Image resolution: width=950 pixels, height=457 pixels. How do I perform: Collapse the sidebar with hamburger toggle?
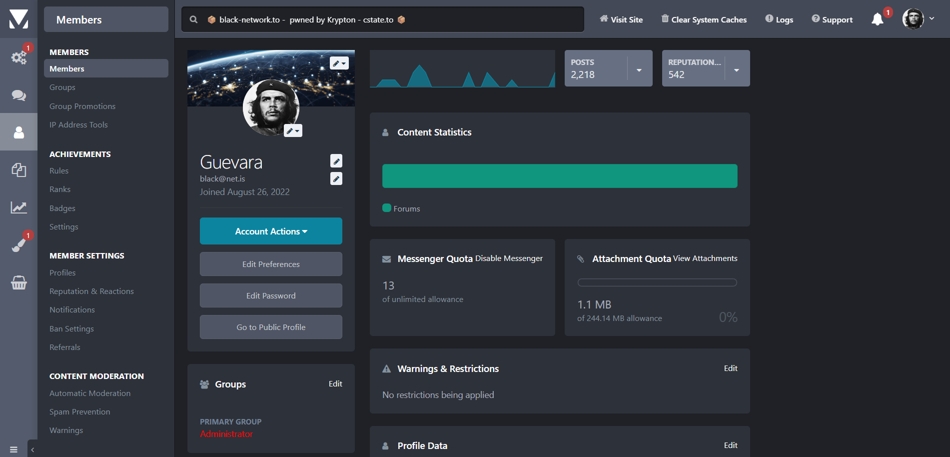[14, 449]
